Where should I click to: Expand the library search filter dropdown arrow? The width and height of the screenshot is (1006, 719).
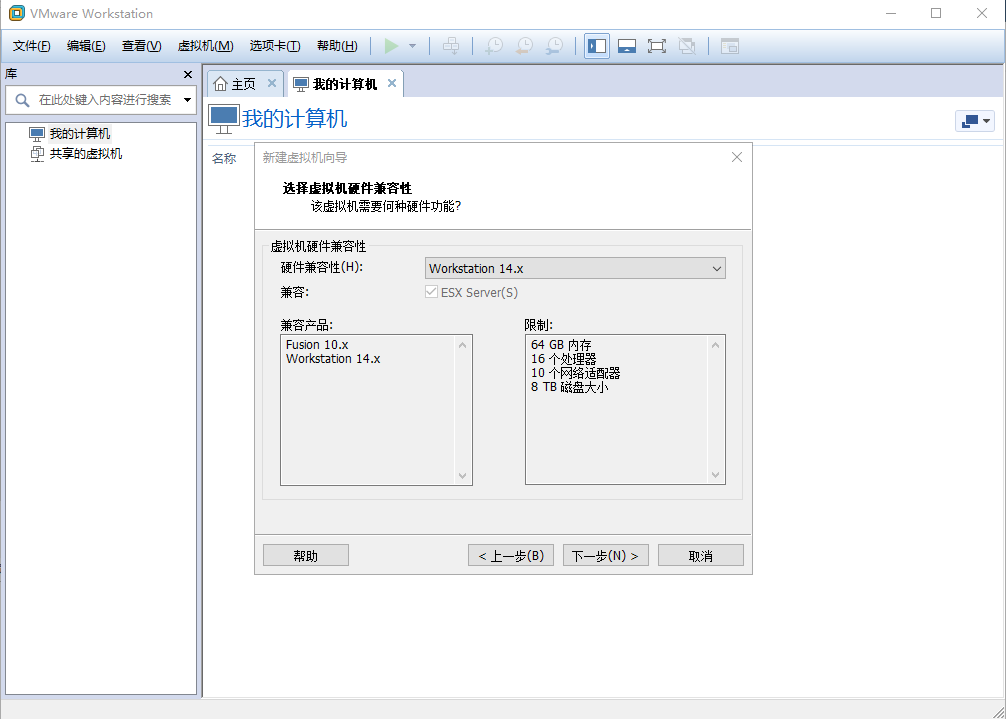point(187,100)
